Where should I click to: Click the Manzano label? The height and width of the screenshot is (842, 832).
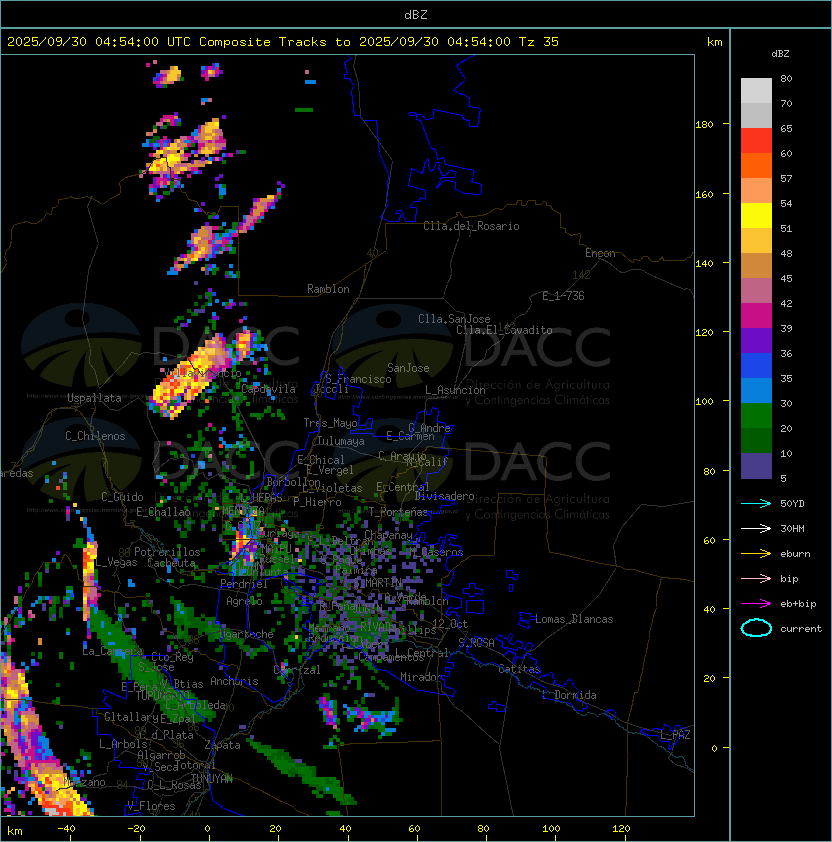(x=84, y=782)
